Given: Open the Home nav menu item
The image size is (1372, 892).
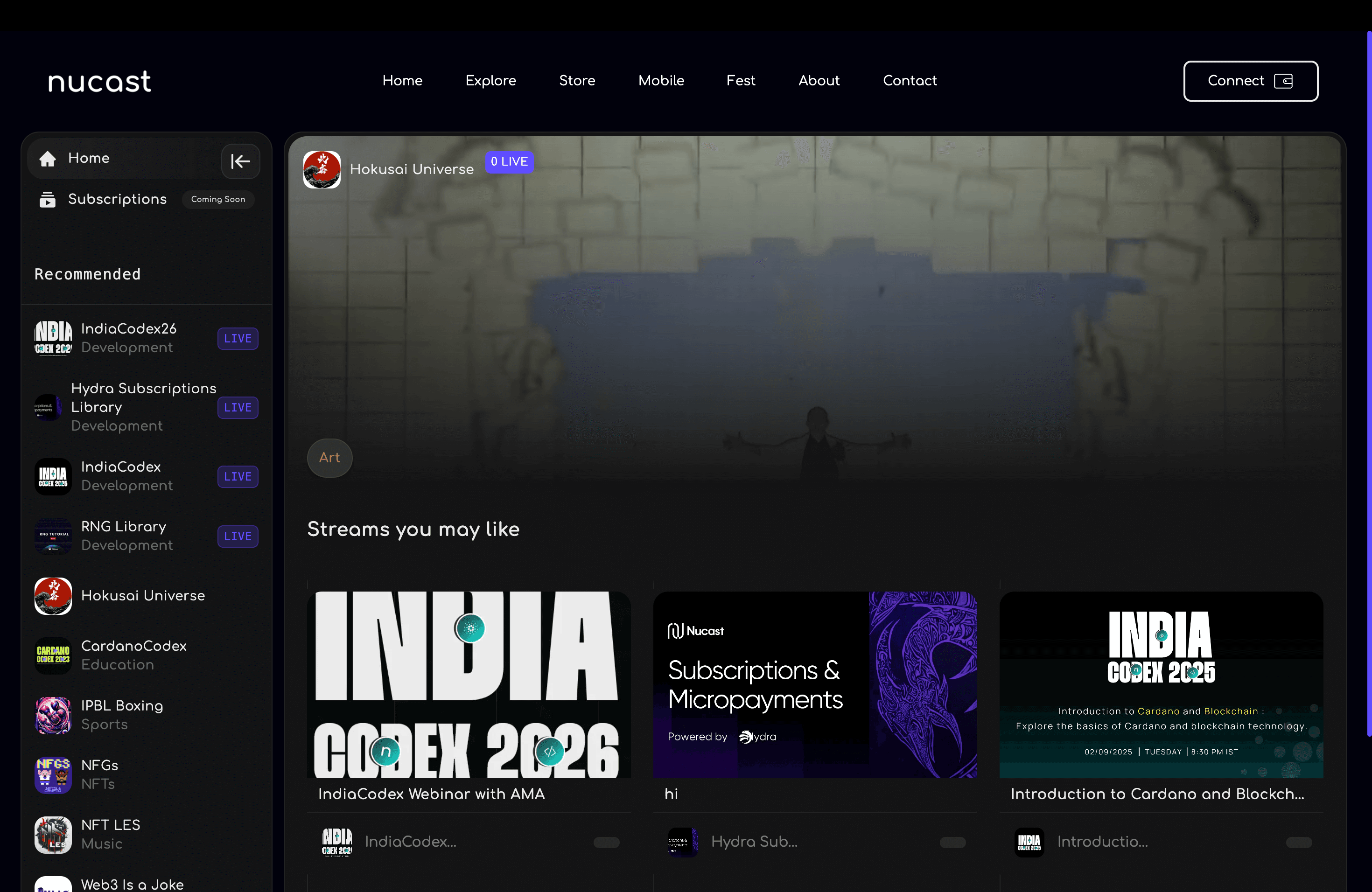Looking at the screenshot, I should [402, 81].
